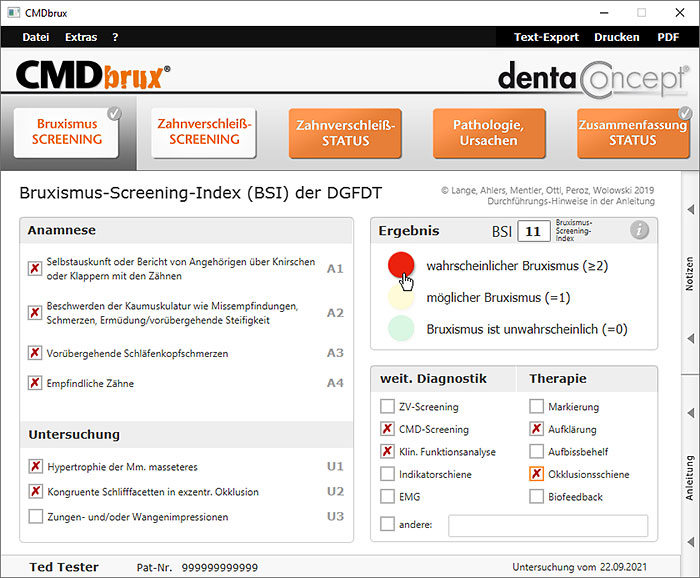
Task: Minimize the CMDbrux window
Action: pyautogui.click(x=604, y=12)
